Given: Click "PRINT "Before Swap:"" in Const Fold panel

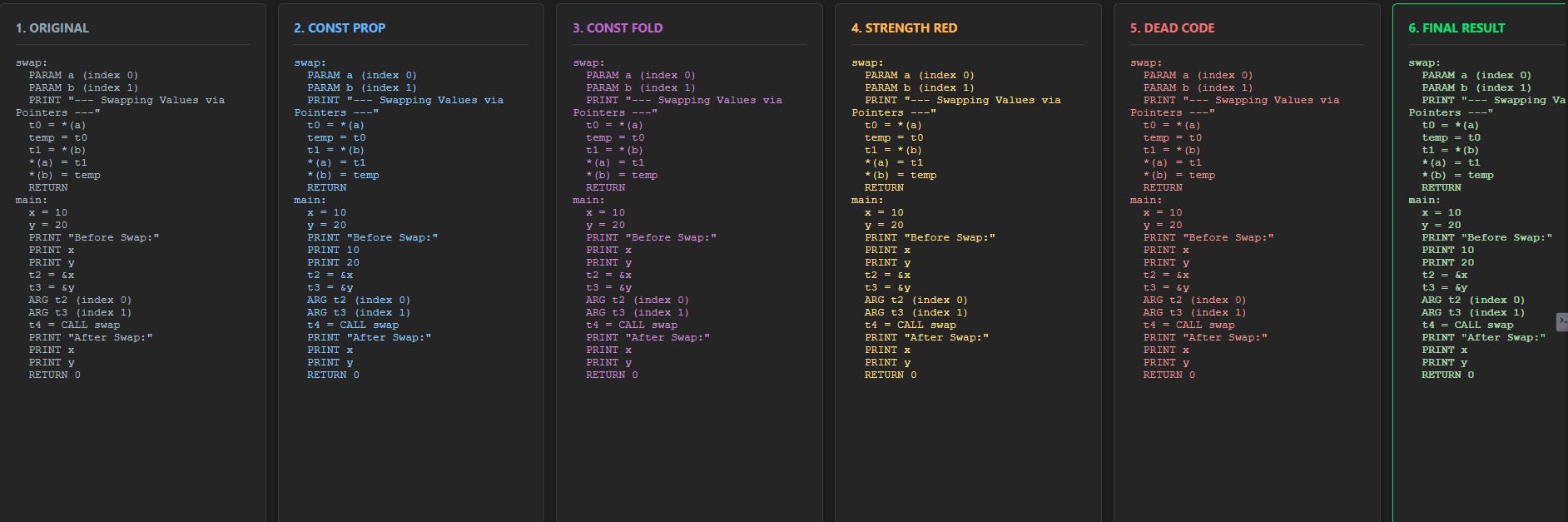Looking at the screenshot, I should [x=651, y=237].
